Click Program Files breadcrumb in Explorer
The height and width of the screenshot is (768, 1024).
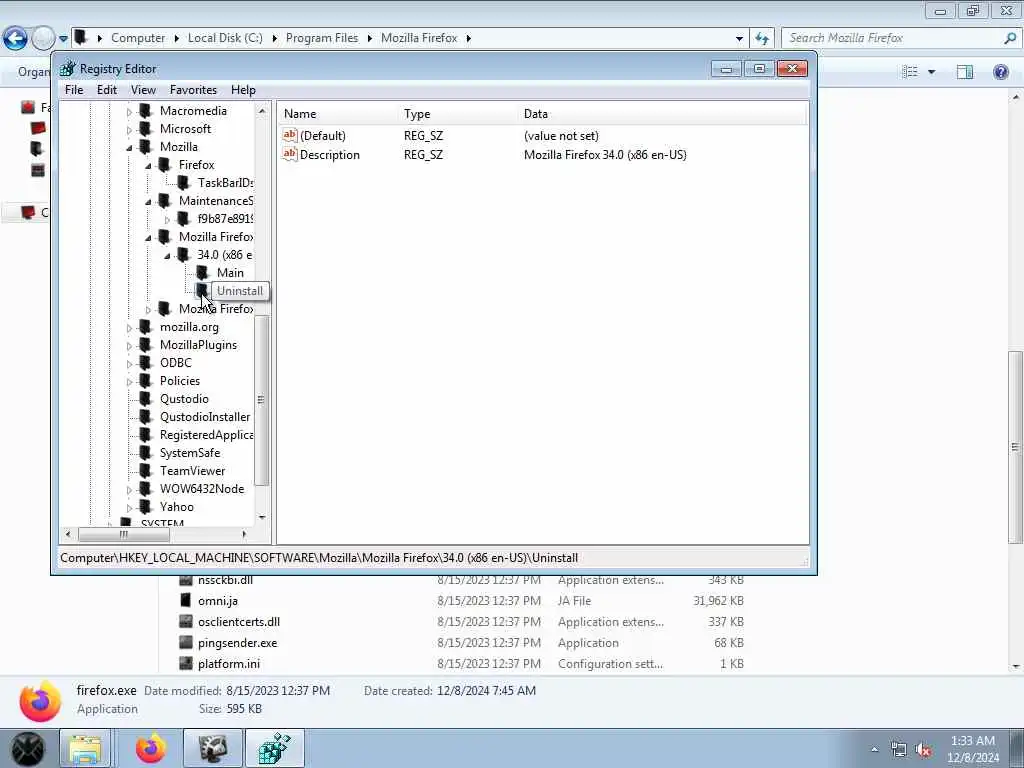pos(322,38)
